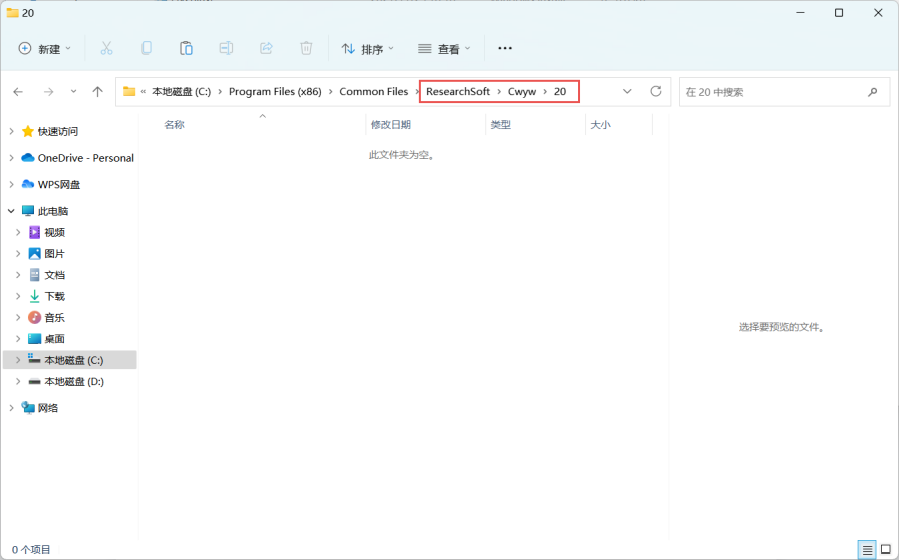The width and height of the screenshot is (899, 560).
Task: Sort by 修改日期 column header
Action: (391, 124)
